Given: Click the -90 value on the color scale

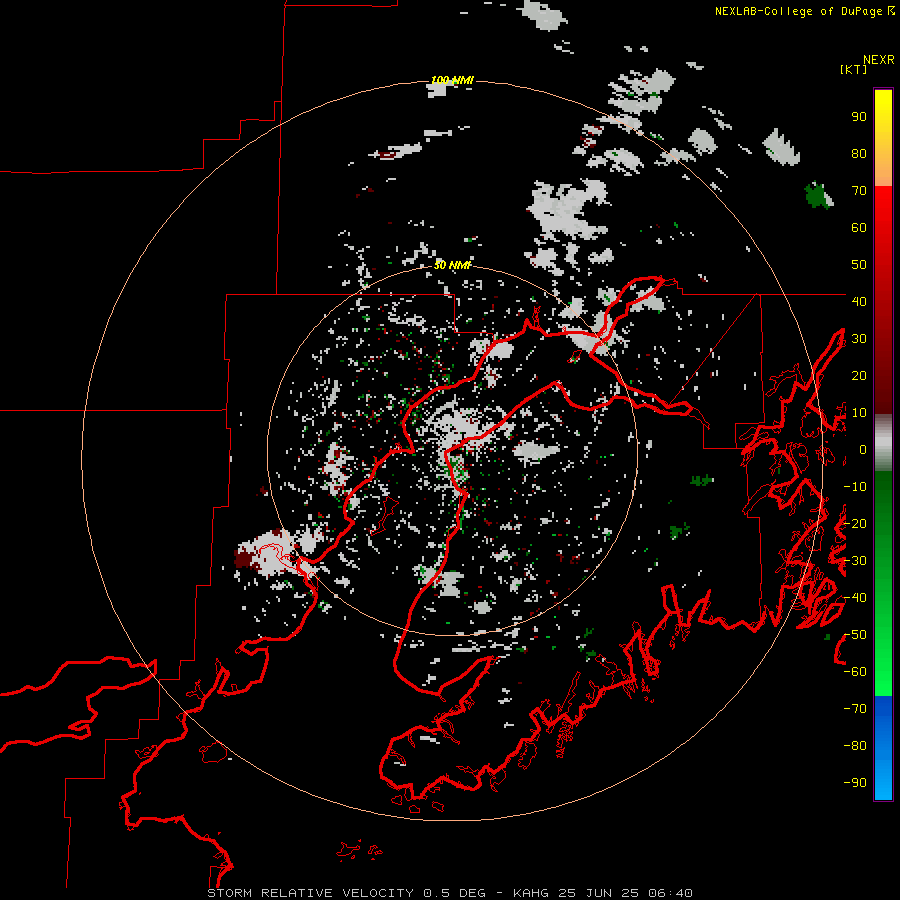Looking at the screenshot, I should point(855,783).
